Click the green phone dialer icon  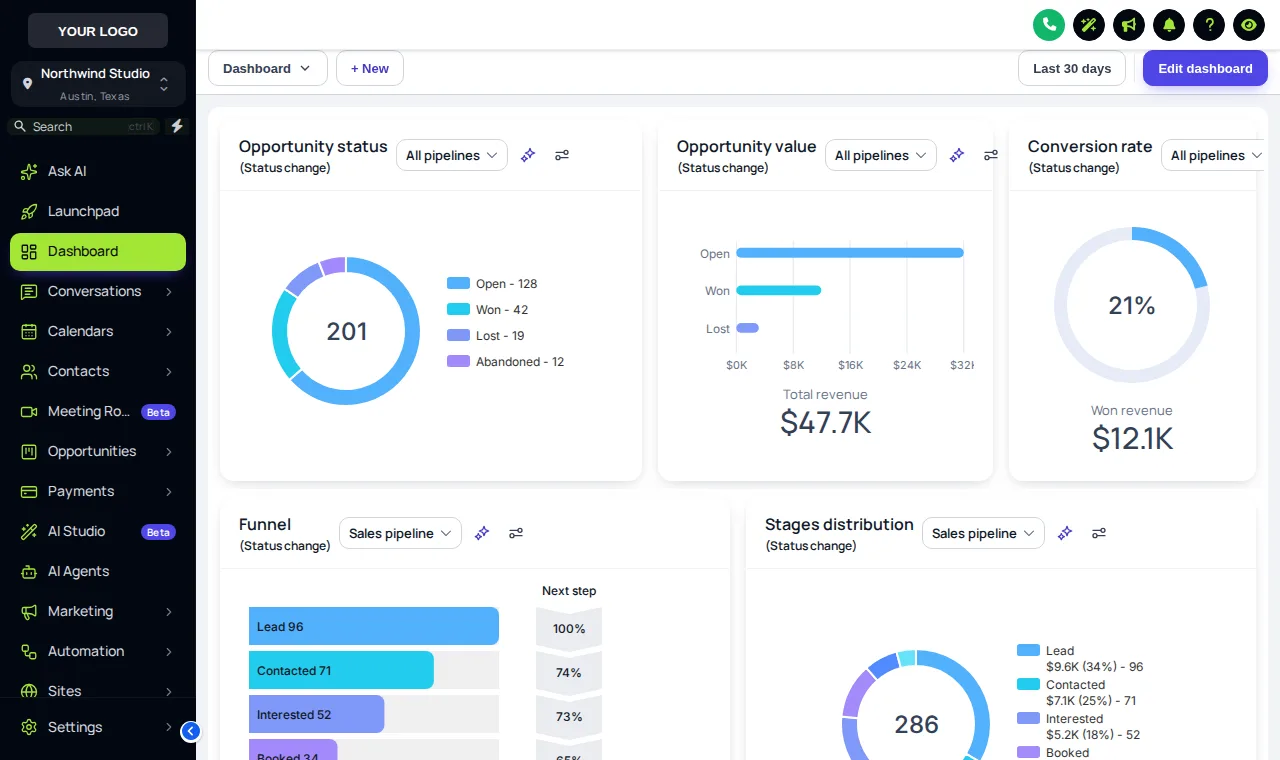tap(1049, 25)
